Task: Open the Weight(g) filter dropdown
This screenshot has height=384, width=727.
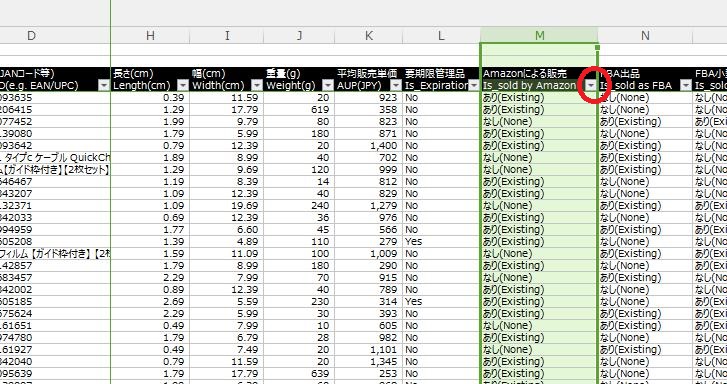Action: coord(328,85)
